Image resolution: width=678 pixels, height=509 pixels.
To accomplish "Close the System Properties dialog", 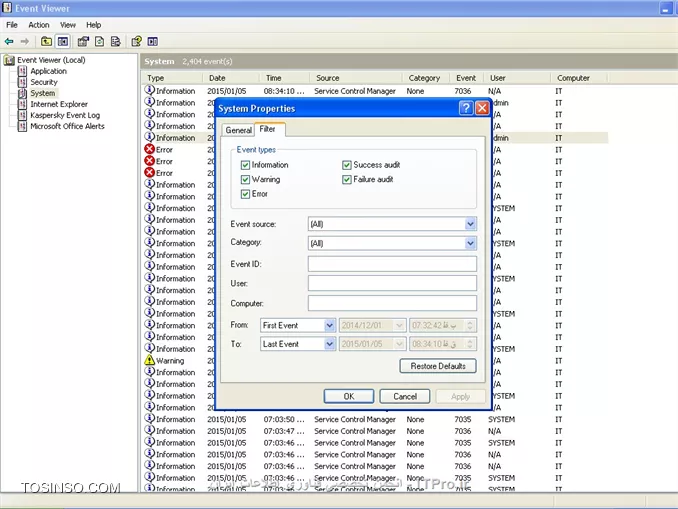I will (482, 108).
